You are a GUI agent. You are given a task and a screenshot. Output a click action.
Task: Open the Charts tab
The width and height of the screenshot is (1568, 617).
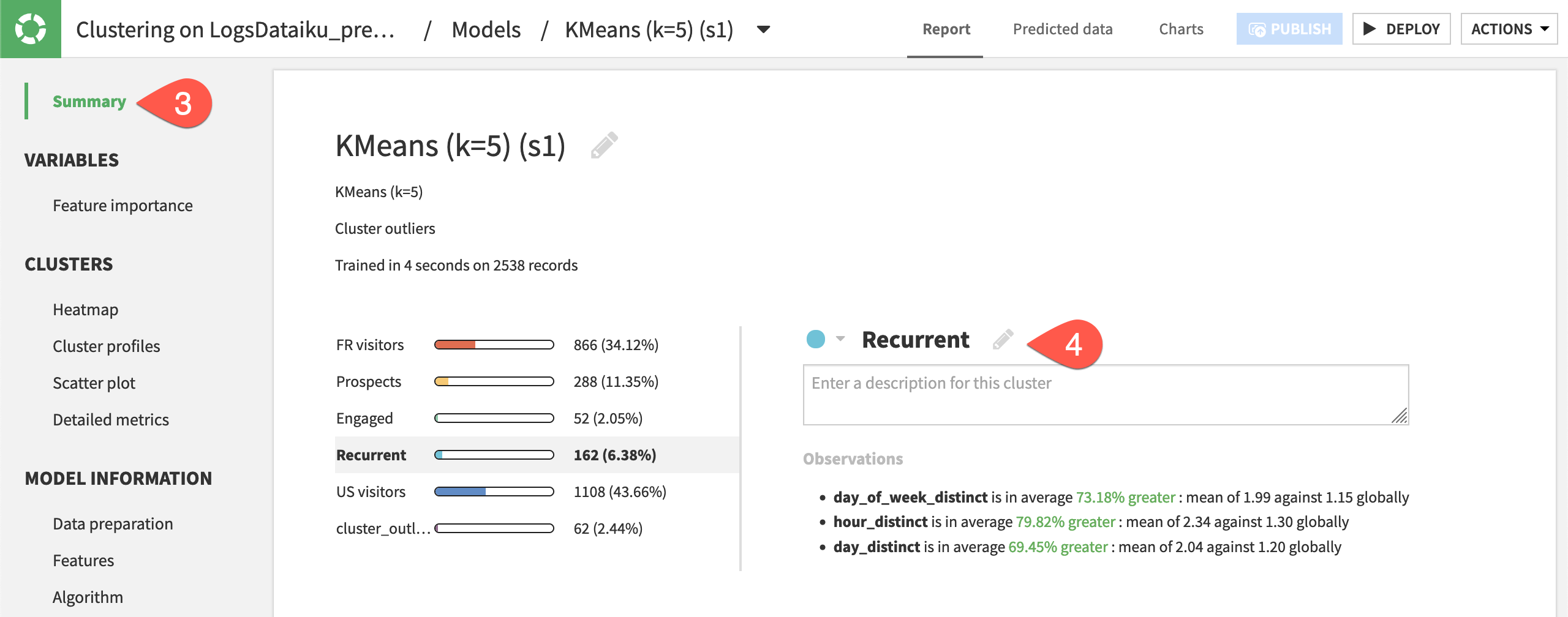point(1180,29)
